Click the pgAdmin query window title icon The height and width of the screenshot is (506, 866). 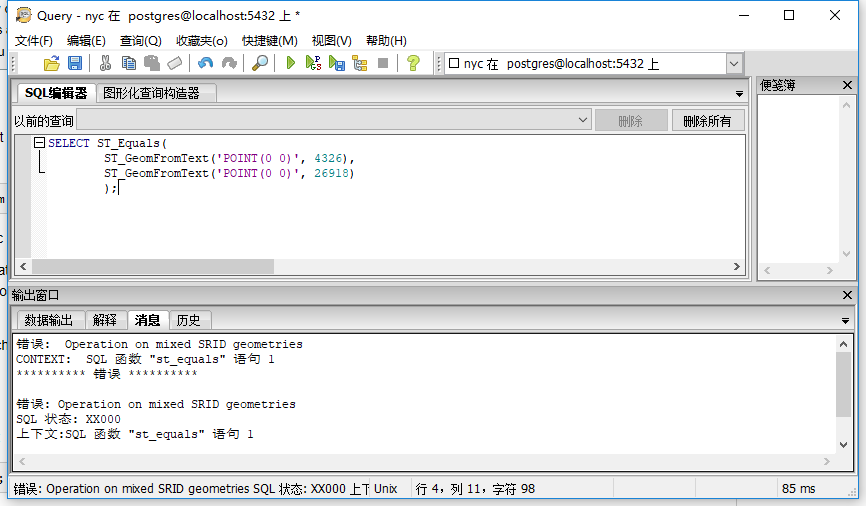pos(24,15)
